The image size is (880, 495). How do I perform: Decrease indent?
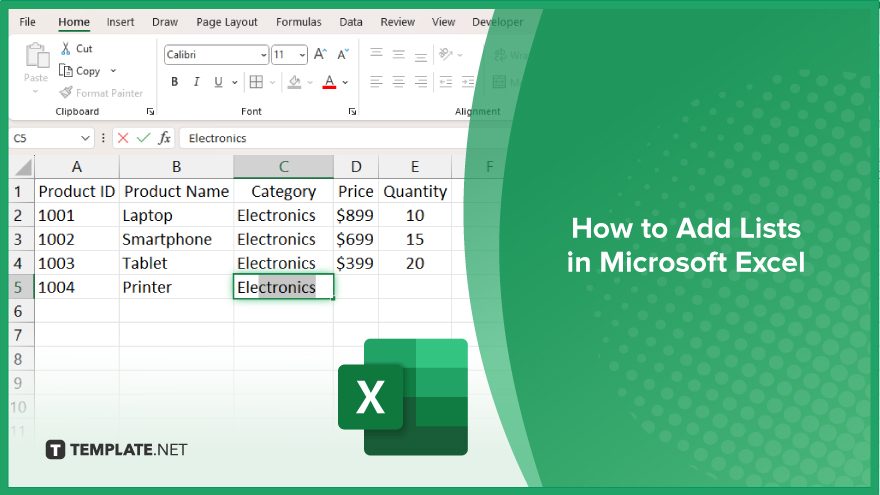(x=446, y=82)
